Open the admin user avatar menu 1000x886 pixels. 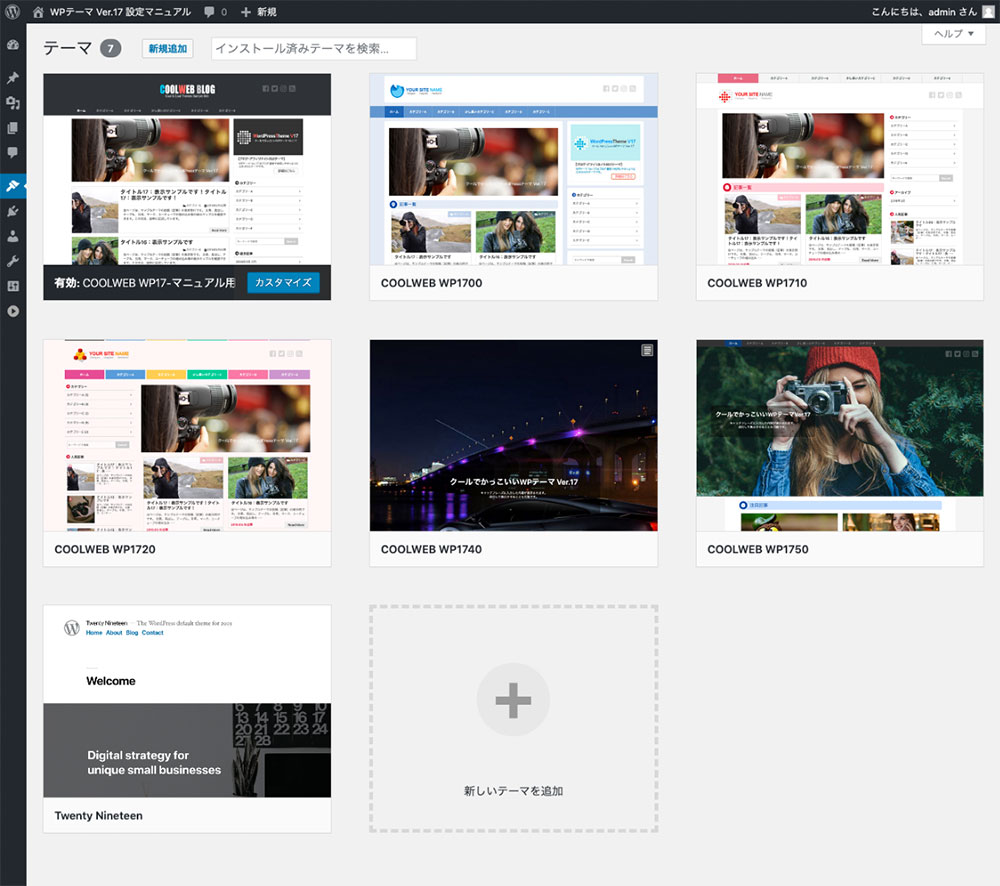tap(988, 11)
